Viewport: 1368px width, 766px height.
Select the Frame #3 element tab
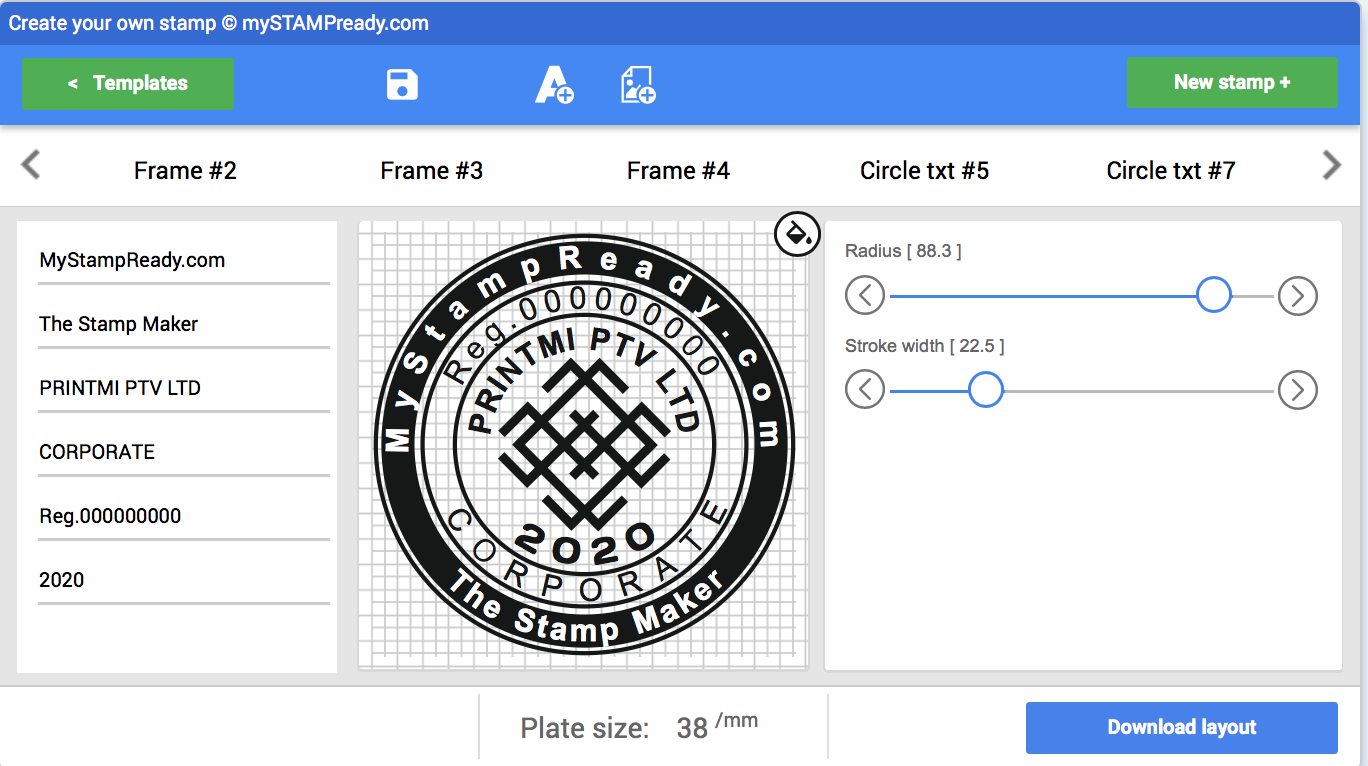click(x=431, y=171)
